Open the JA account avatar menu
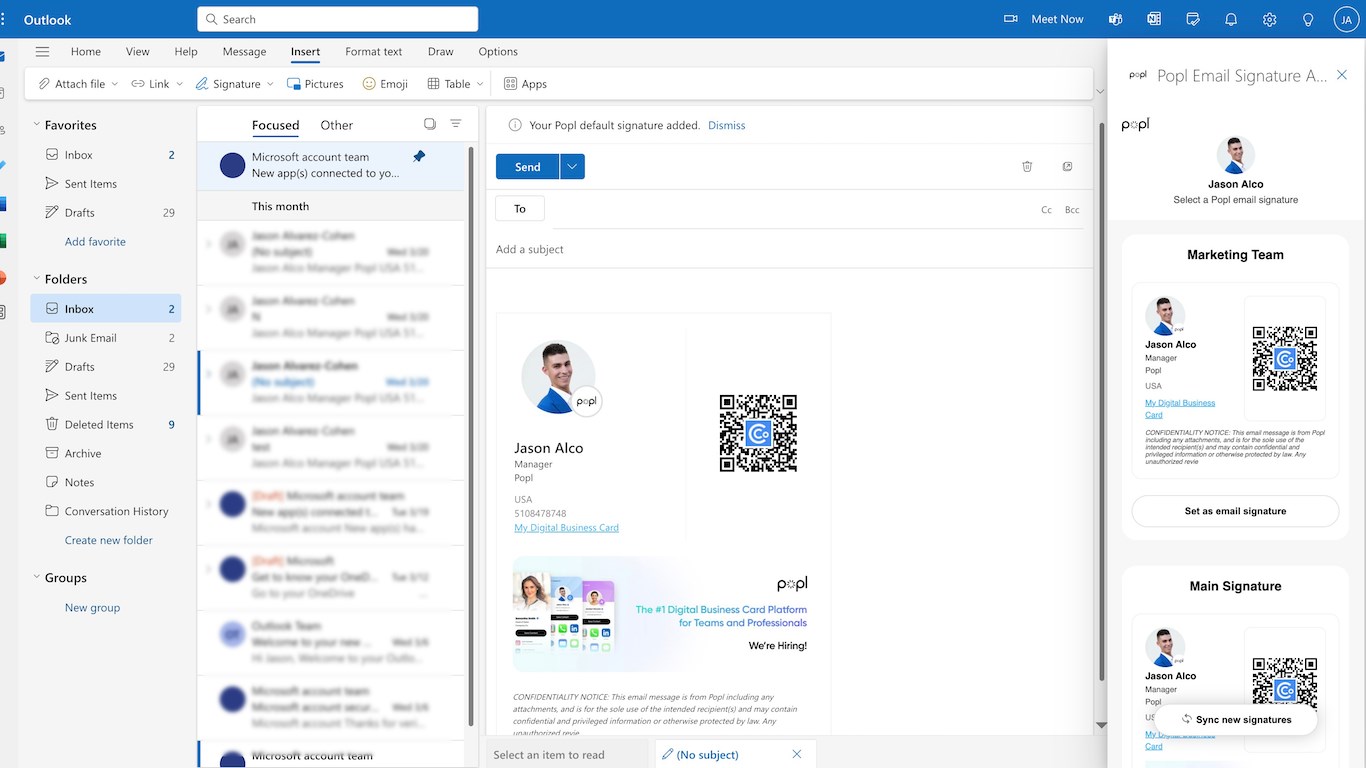The image size is (1366, 768). (1346, 19)
